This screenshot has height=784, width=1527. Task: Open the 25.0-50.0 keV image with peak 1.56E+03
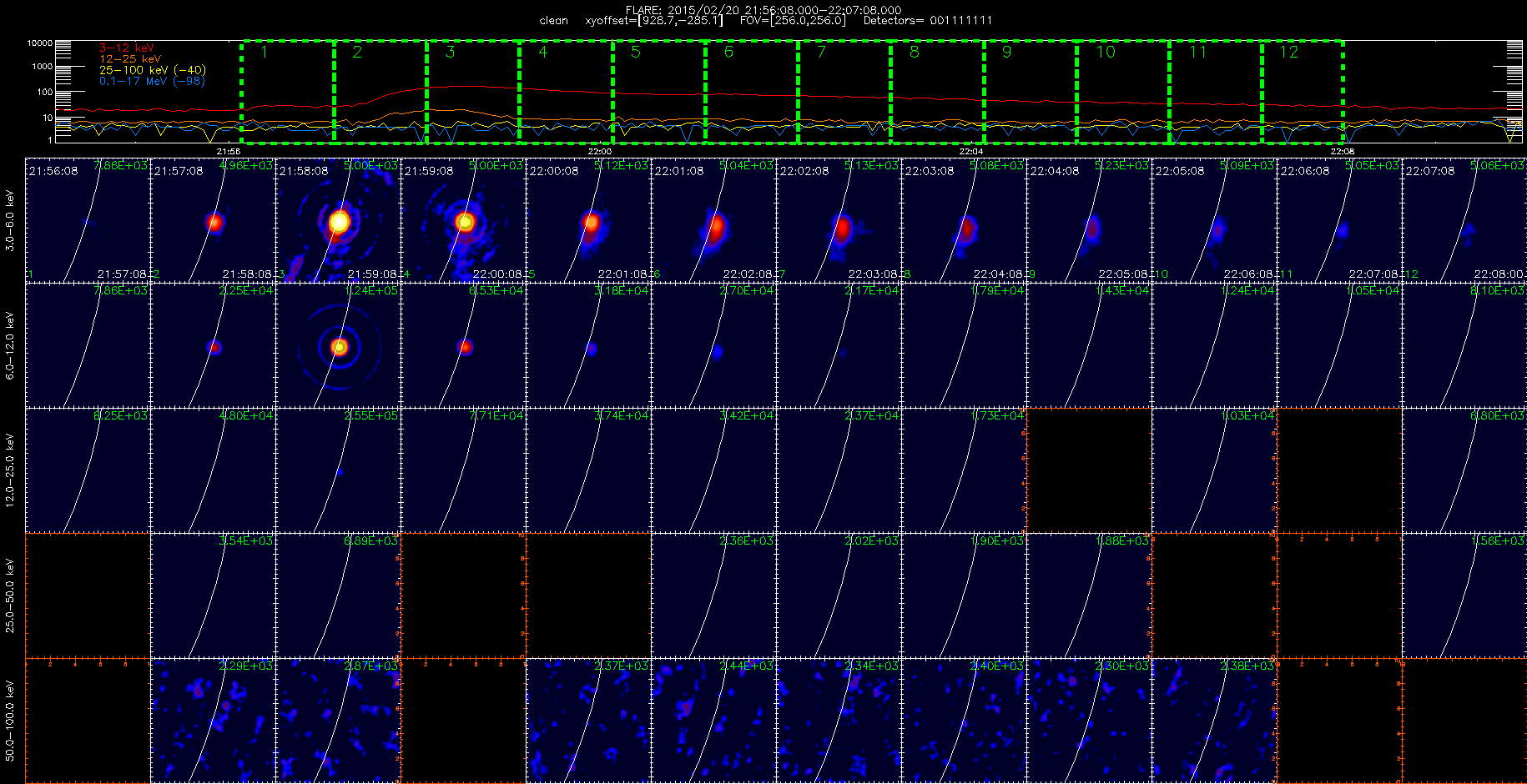(x=1464, y=596)
